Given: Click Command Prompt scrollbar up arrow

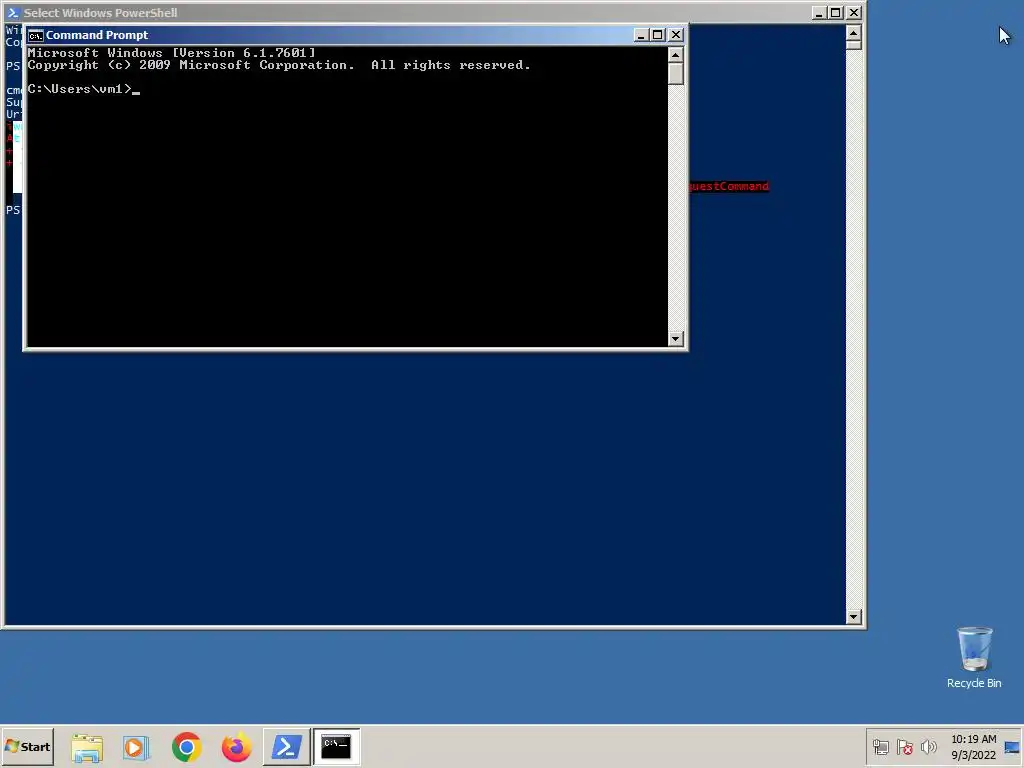Looking at the screenshot, I should pos(676,54).
